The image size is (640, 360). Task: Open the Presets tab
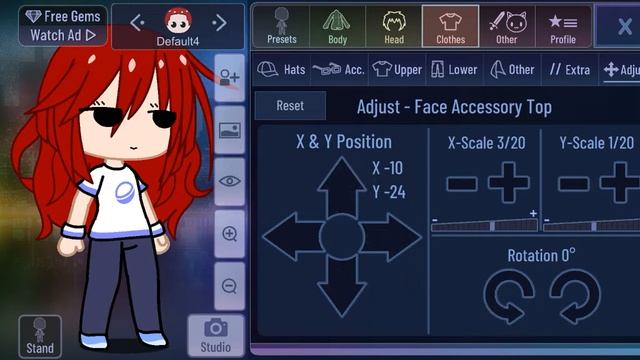pos(281,27)
